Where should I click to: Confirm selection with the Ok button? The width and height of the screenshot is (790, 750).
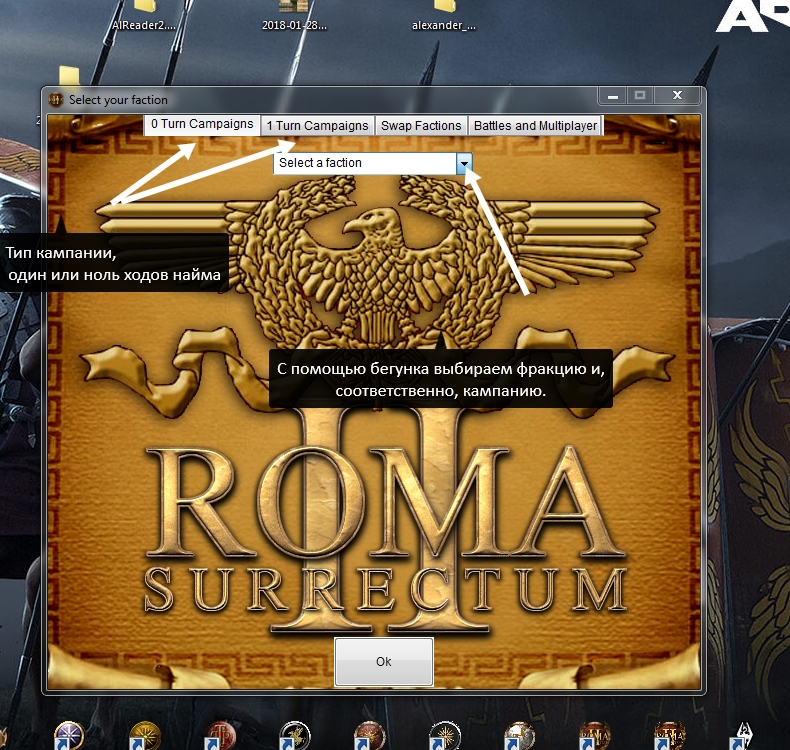click(x=383, y=661)
